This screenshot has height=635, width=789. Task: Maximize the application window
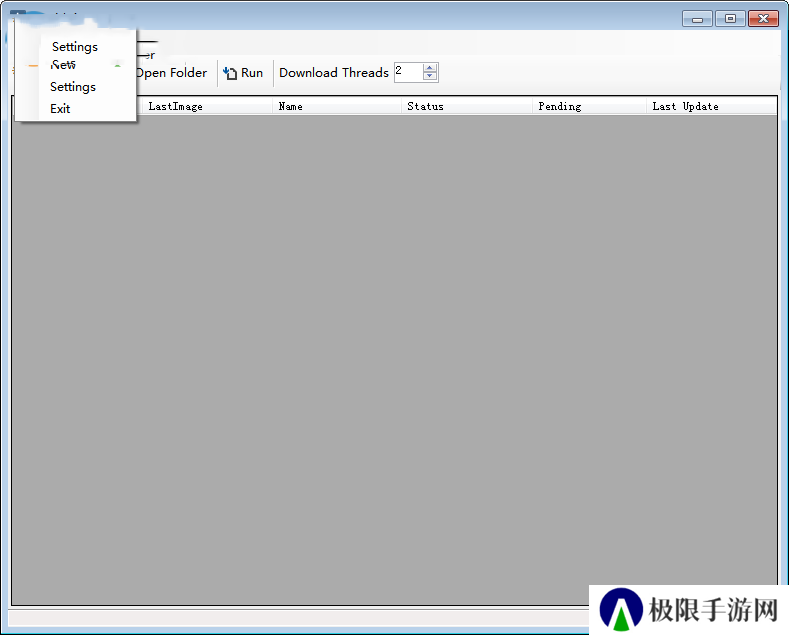click(x=730, y=19)
